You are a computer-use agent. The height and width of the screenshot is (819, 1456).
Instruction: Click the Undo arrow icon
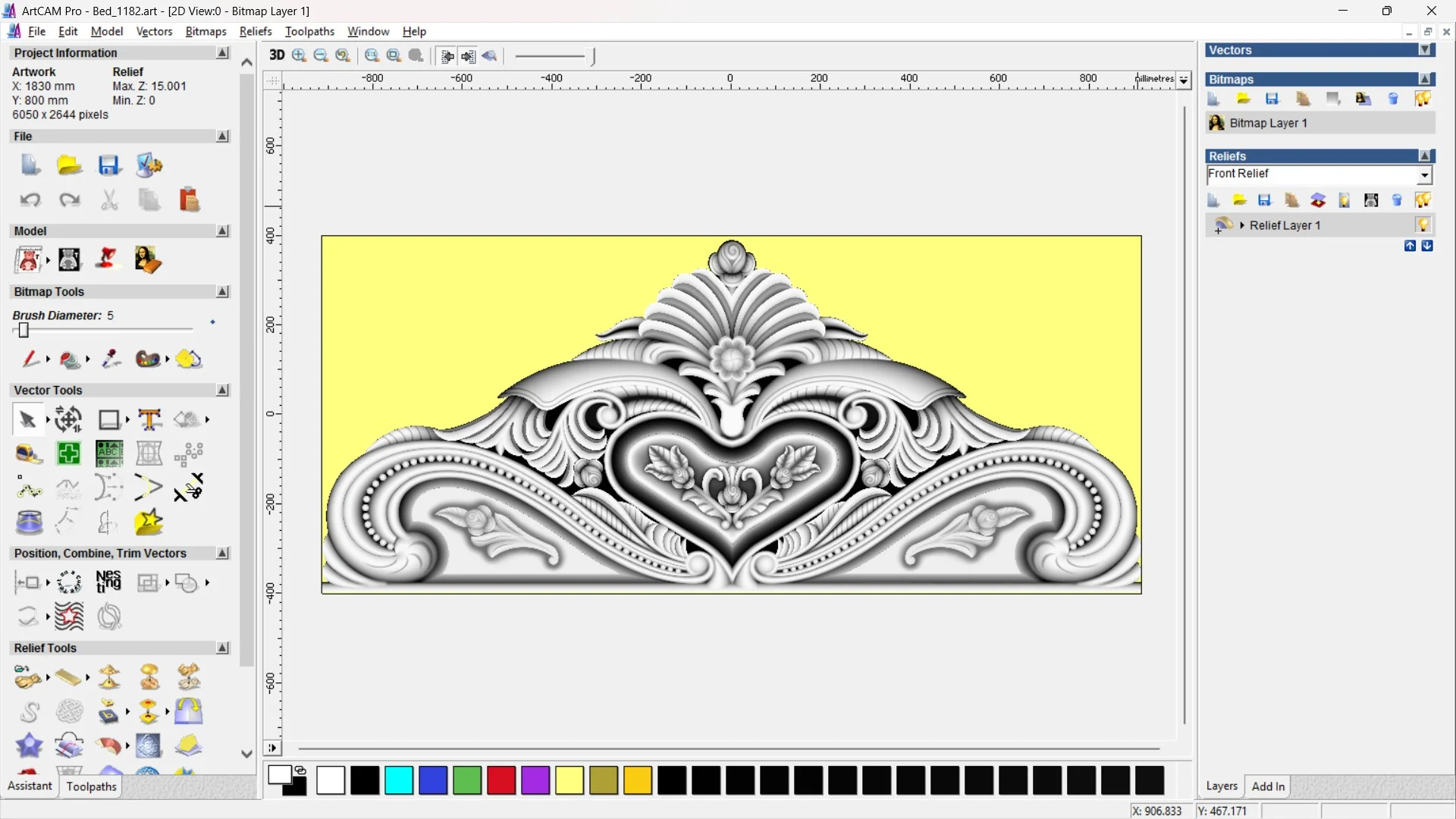click(x=30, y=200)
